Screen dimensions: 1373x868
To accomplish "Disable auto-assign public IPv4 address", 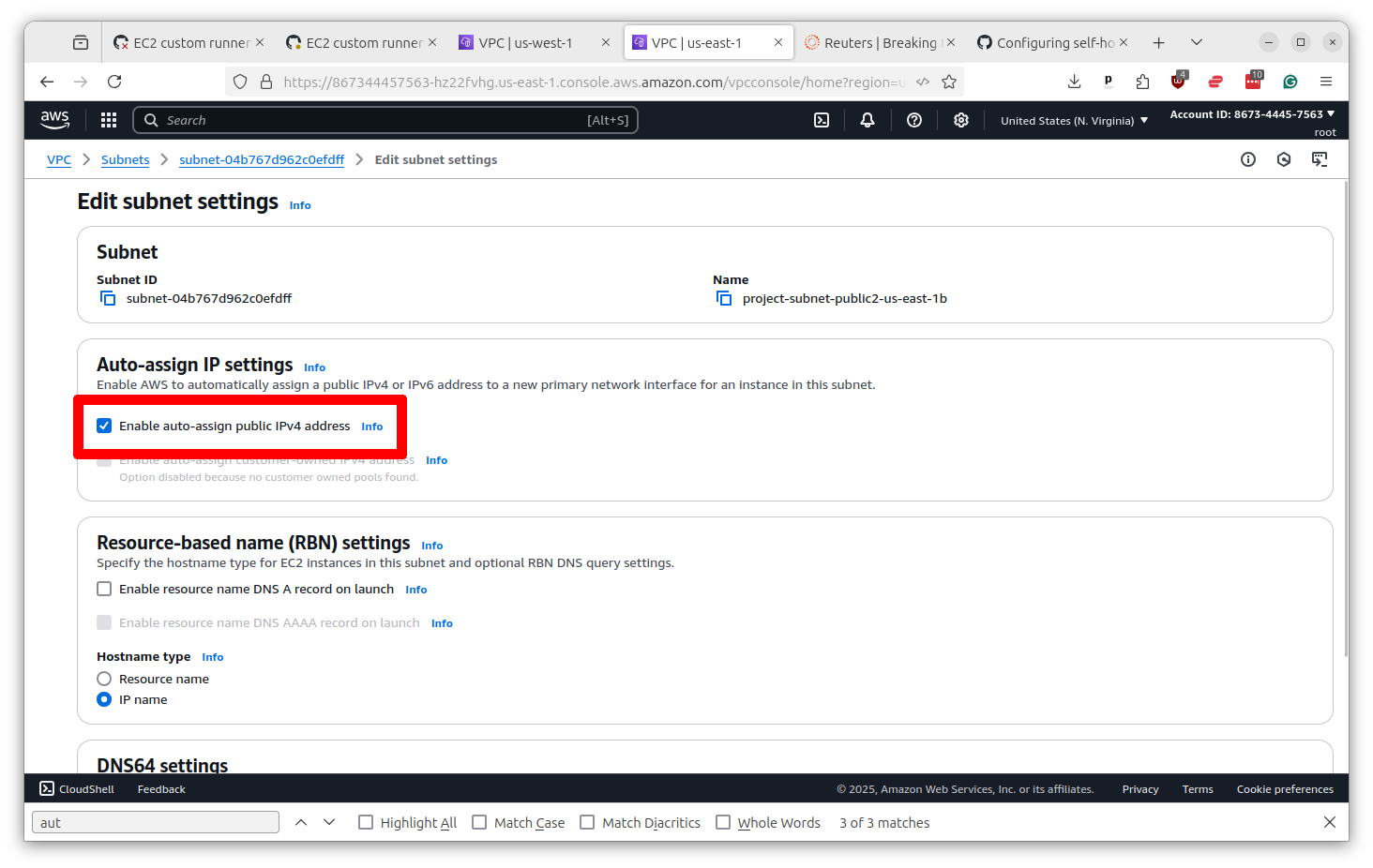I will [x=104, y=426].
